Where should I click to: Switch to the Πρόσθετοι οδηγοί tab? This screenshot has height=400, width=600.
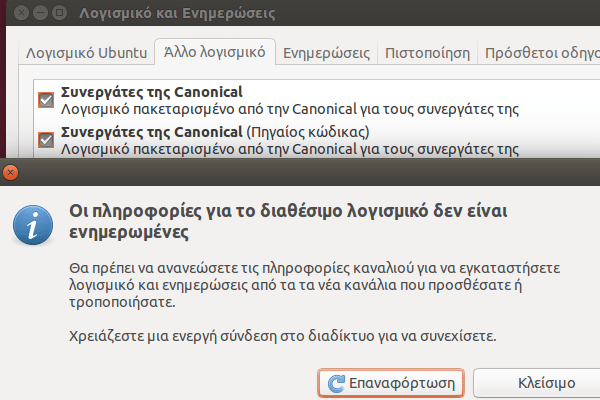[541, 53]
